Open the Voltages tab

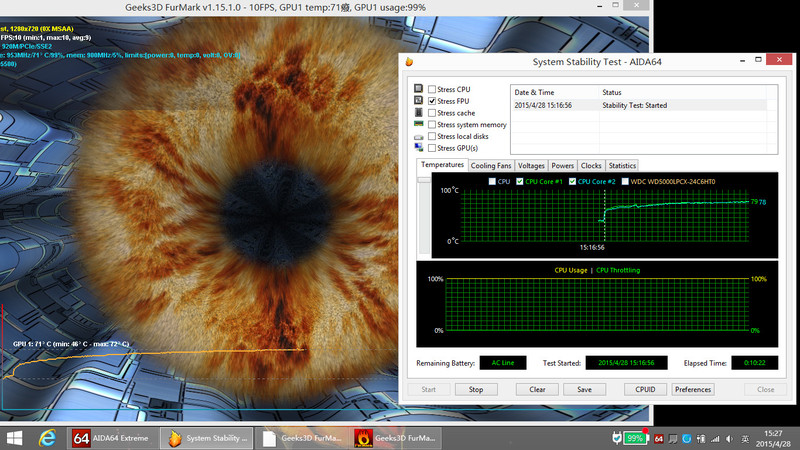pos(531,165)
